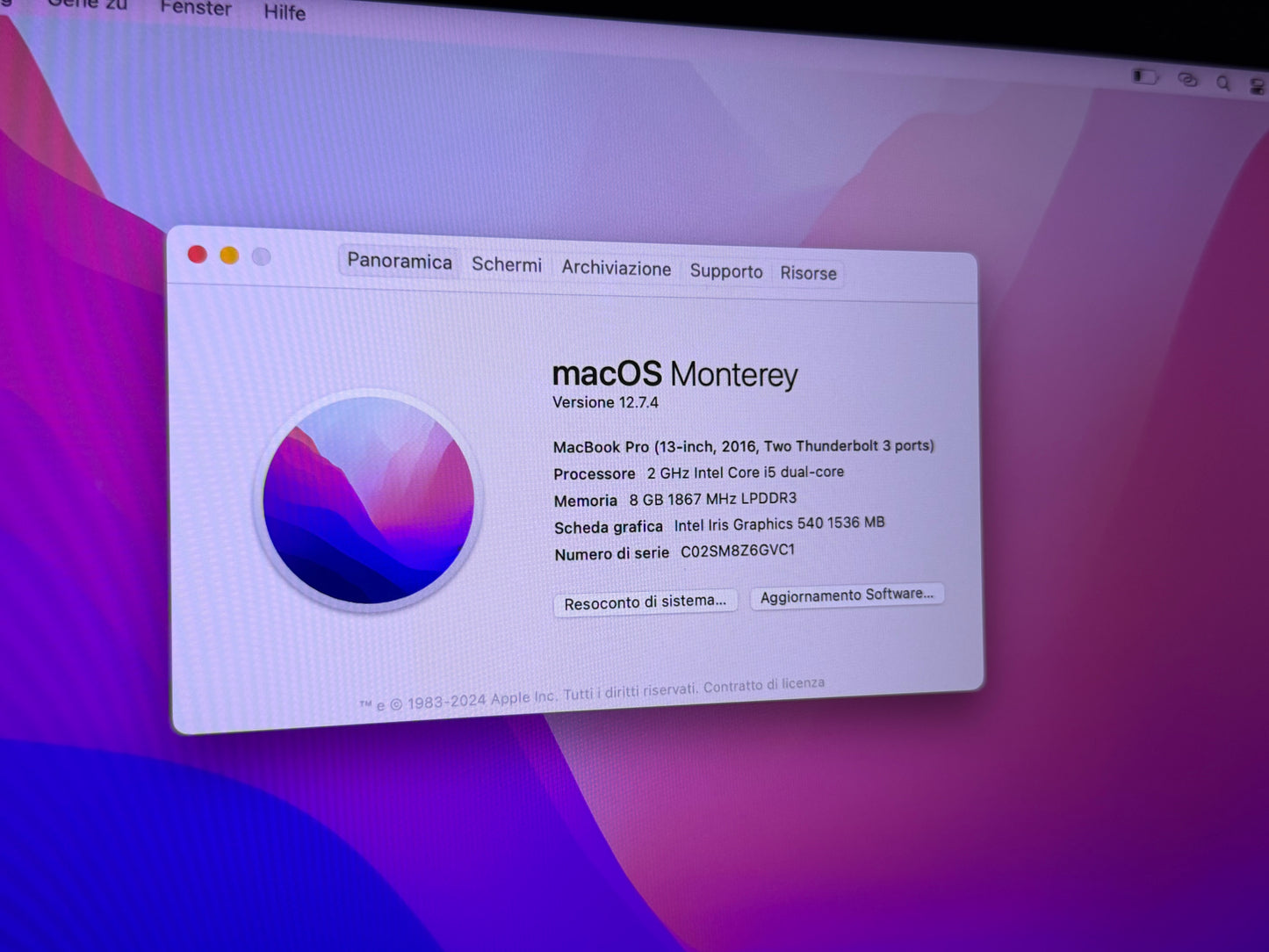Open Control Center from the menu bar
The width and height of the screenshot is (1269, 952).
pyautogui.click(x=1258, y=86)
